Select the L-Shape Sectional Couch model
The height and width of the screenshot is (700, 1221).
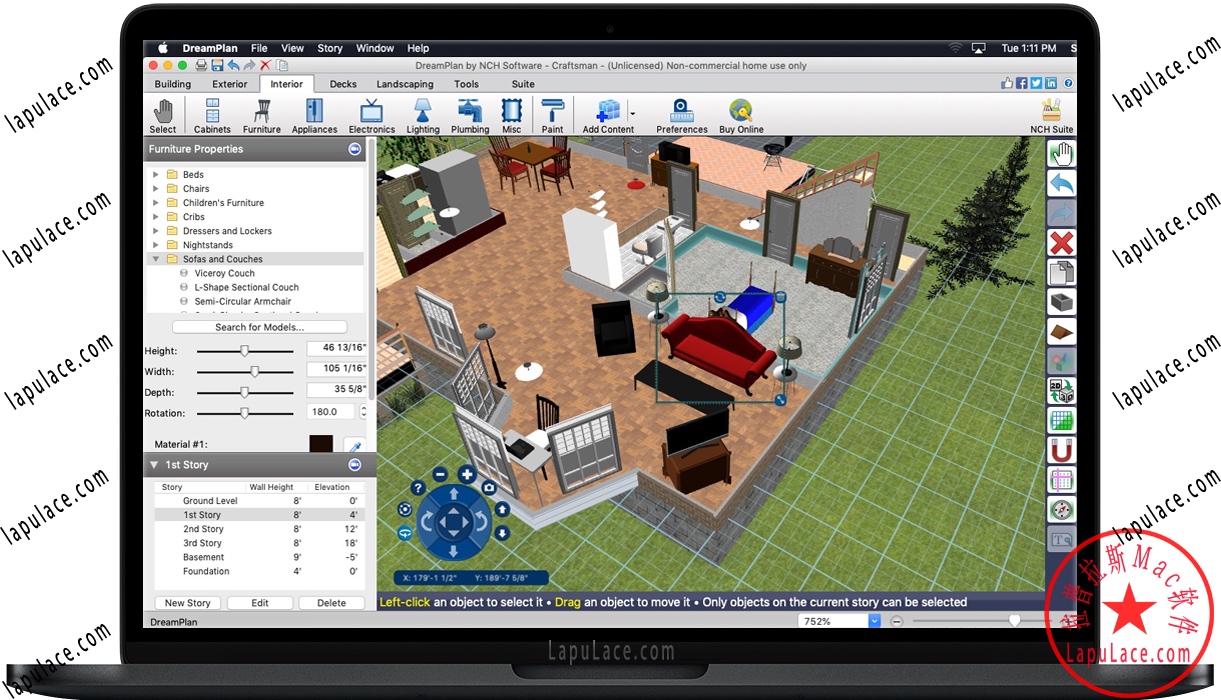(x=247, y=287)
